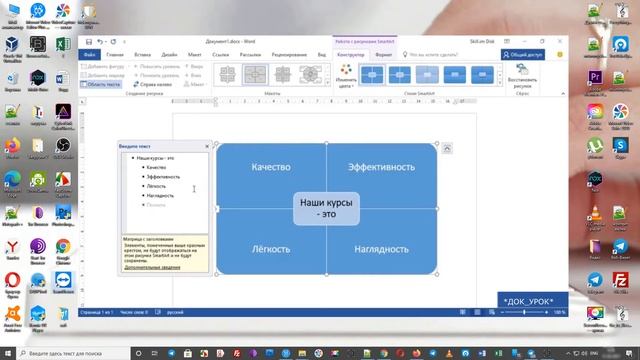Open the layout options button beside SmartArt
Image resolution: width=640 pixels, height=360 pixels.
447,148
